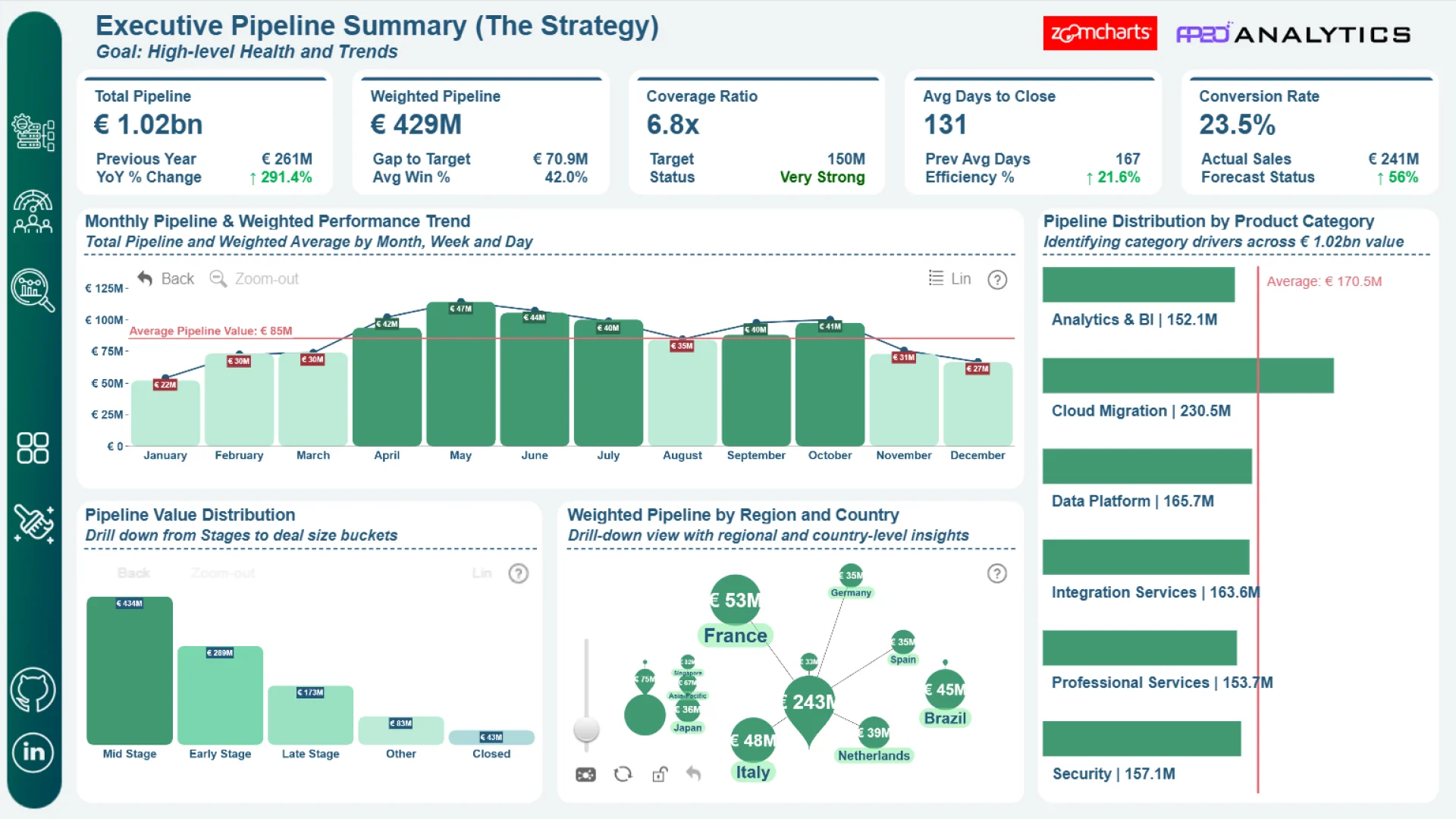Click the ZoomCharts logo link

[x=1100, y=33]
